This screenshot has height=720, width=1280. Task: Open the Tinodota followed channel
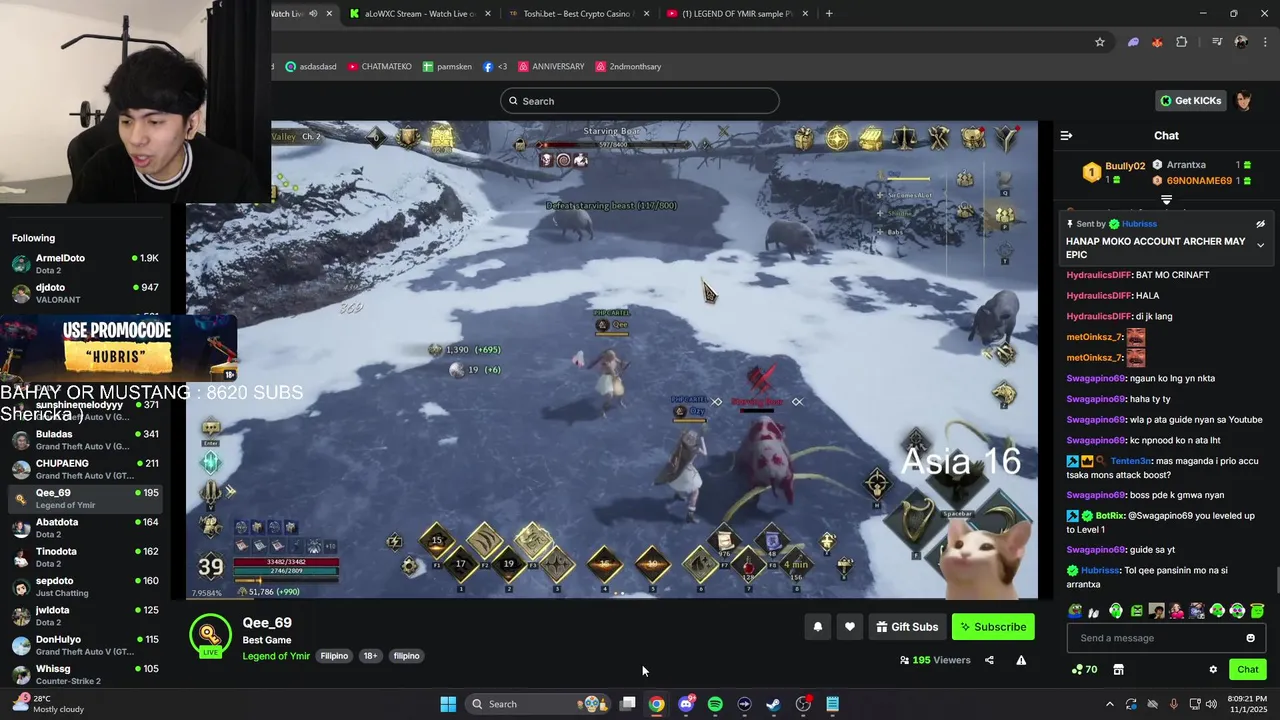click(x=85, y=557)
